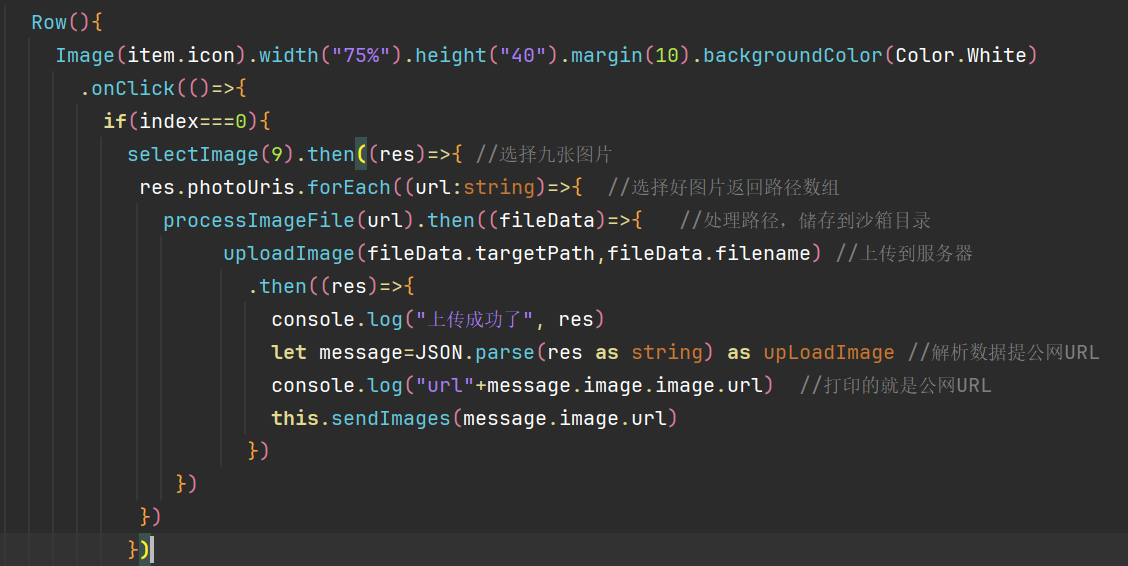Click fileData.targetPath argument
This screenshot has width=1128, height=566.
(x=481, y=254)
